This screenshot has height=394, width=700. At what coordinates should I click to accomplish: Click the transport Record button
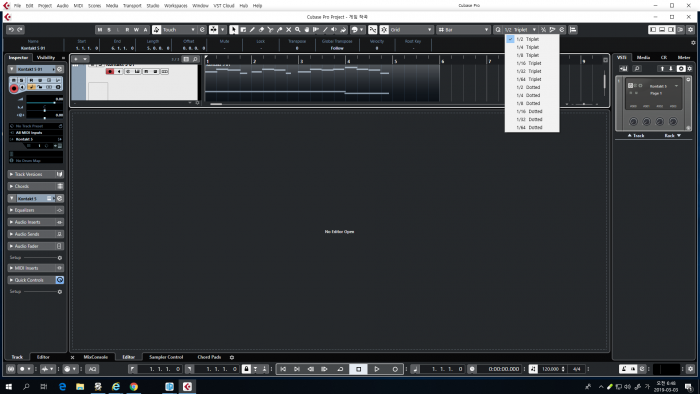[x=395, y=369]
